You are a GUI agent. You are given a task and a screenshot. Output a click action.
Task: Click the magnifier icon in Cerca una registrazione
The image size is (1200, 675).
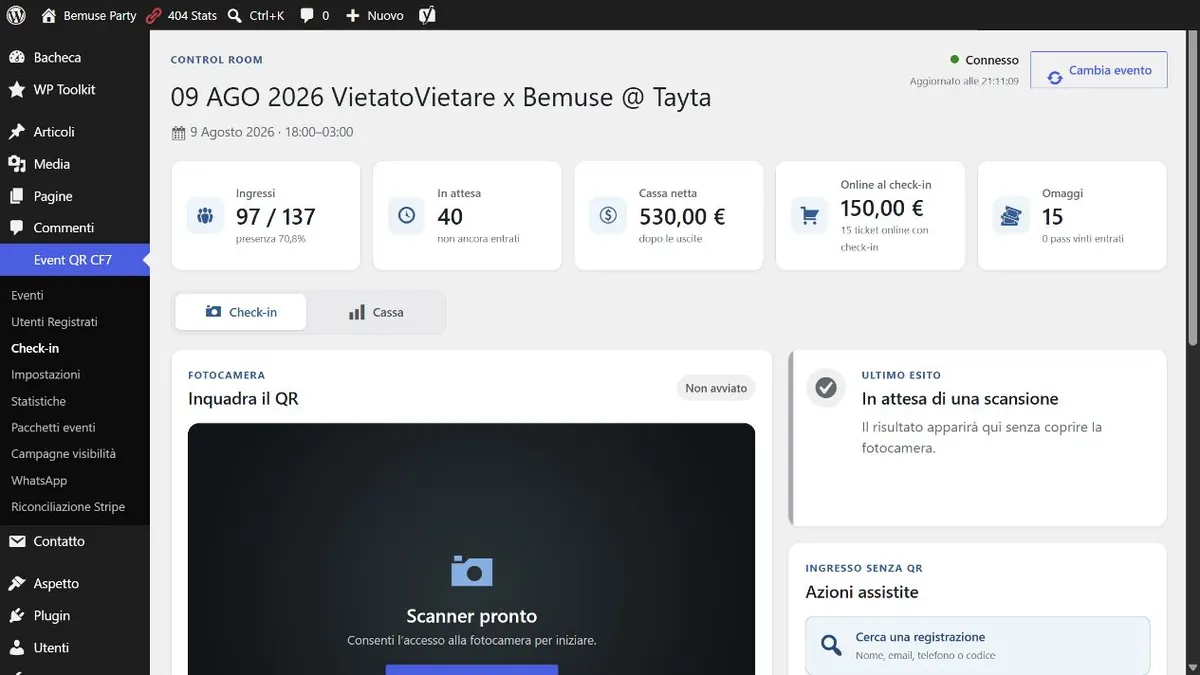(831, 646)
